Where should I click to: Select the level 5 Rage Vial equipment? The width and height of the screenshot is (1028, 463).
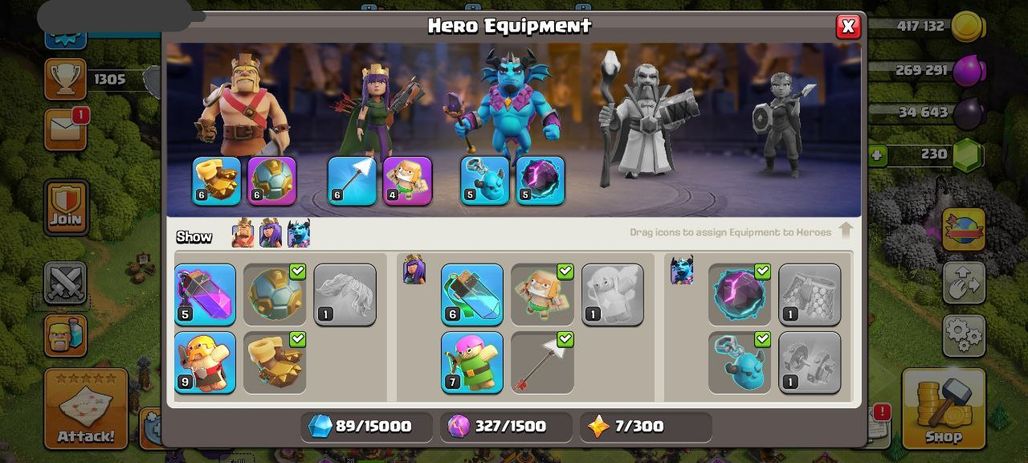[x=205, y=294]
